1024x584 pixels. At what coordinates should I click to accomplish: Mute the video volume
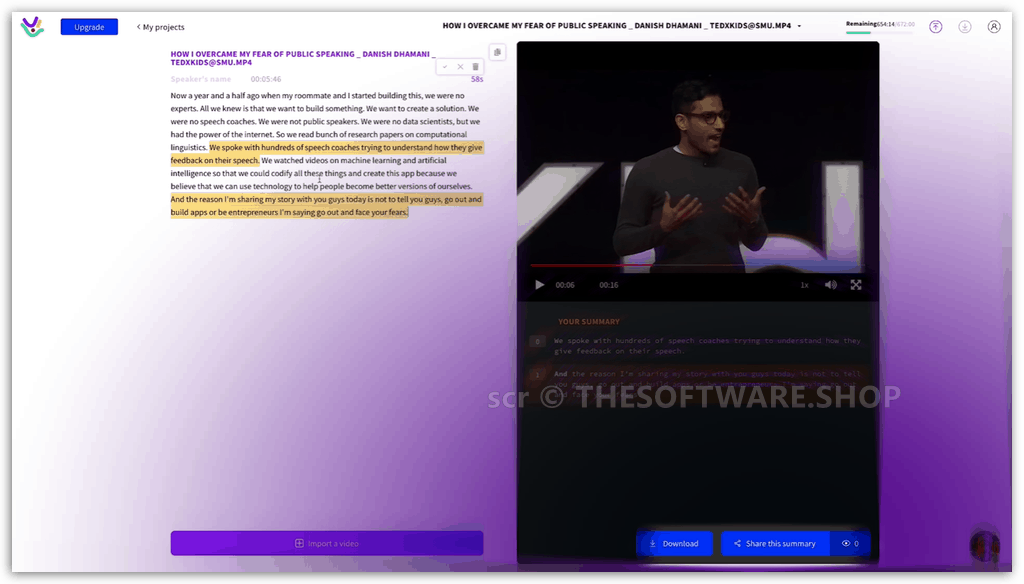(831, 285)
